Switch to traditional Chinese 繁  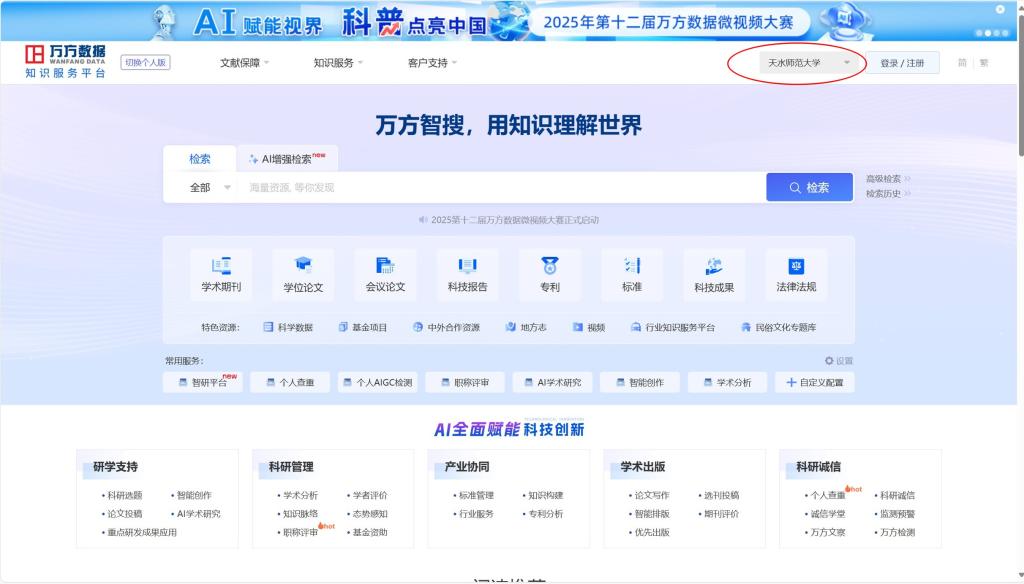(x=984, y=63)
